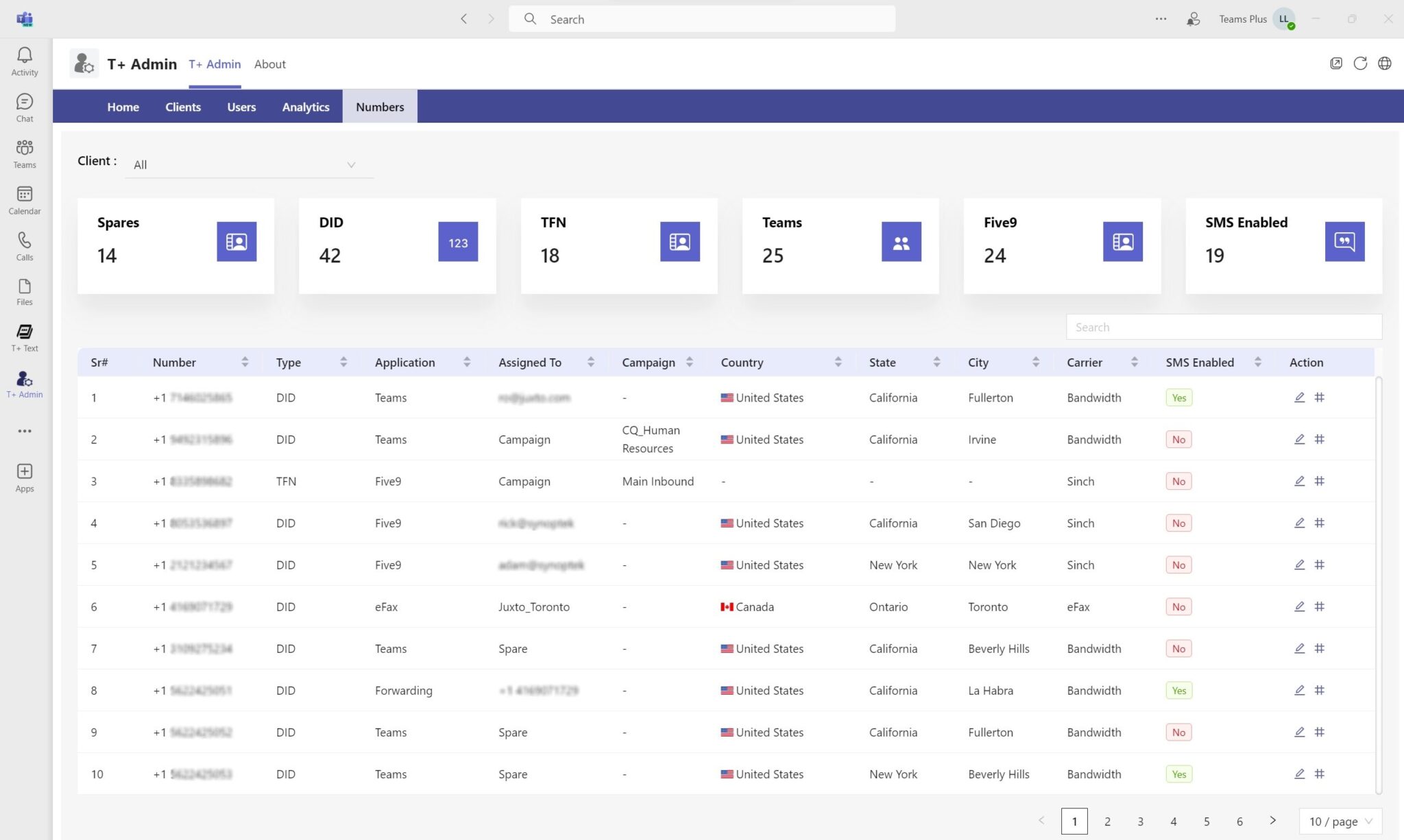
Task: Open Calls from the sidebar
Action: click(24, 246)
